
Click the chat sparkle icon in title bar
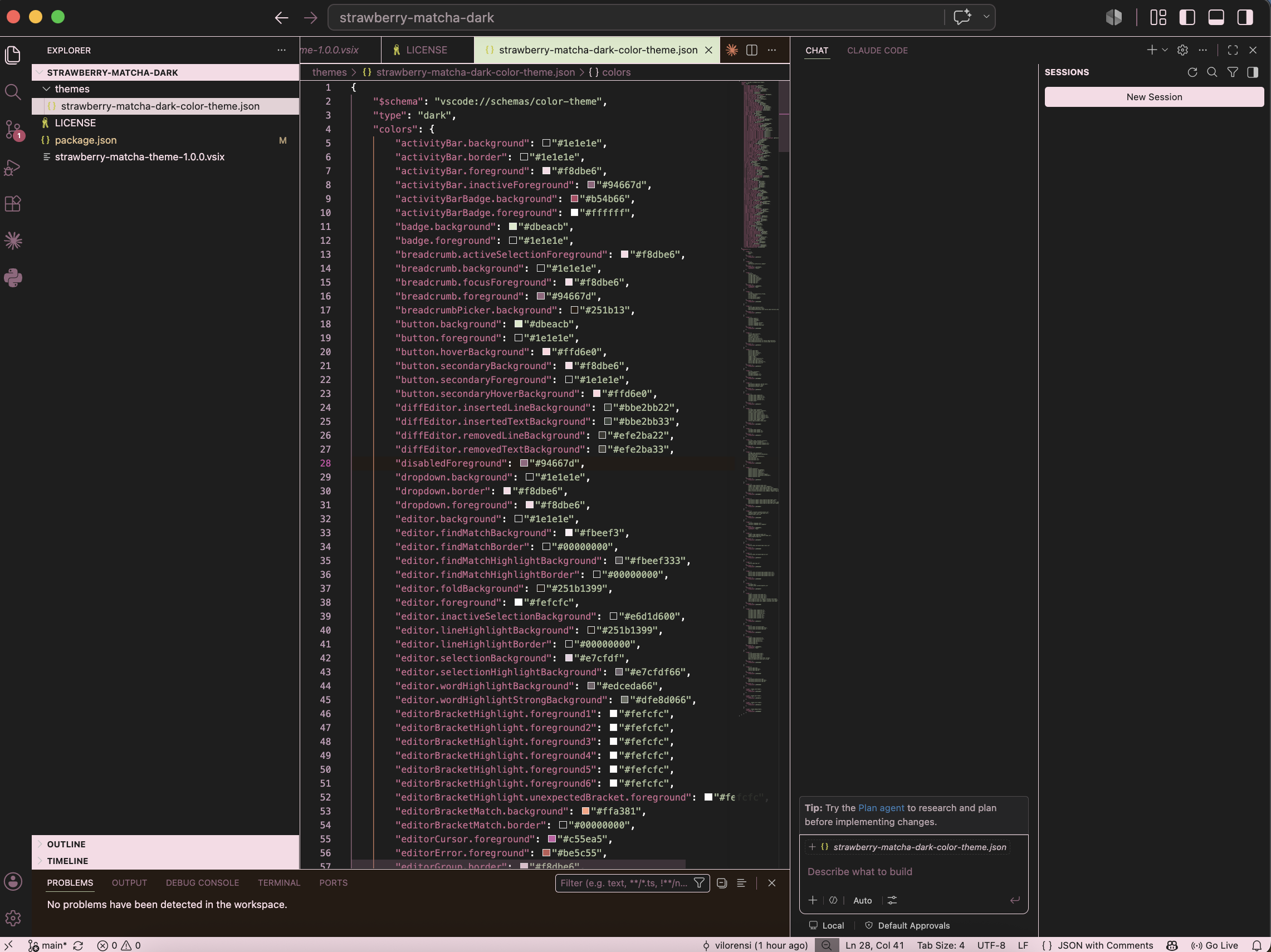(962, 17)
